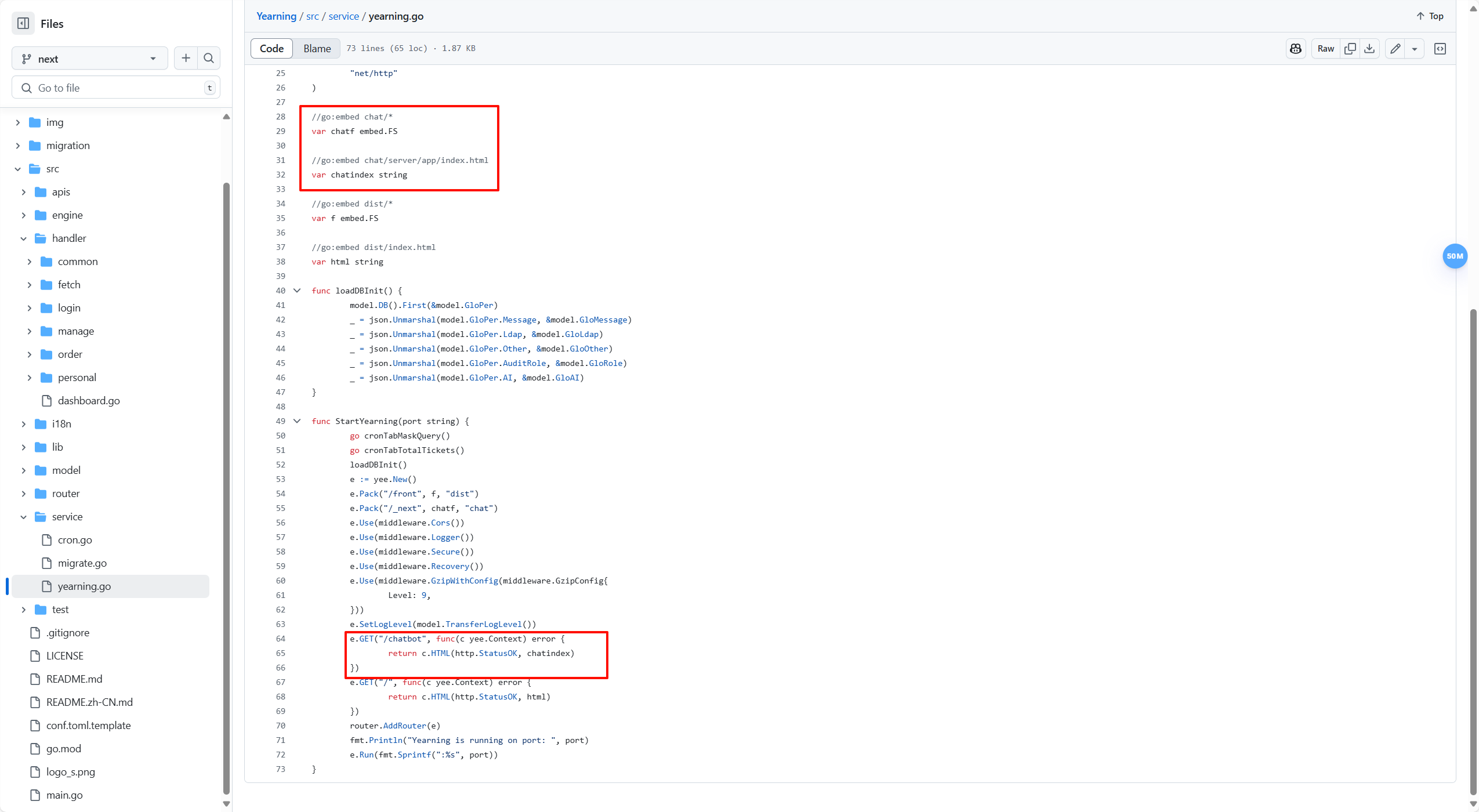The height and width of the screenshot is (812, 1479).
Task: Expand the common folder
Action: [x=30, y=262]
